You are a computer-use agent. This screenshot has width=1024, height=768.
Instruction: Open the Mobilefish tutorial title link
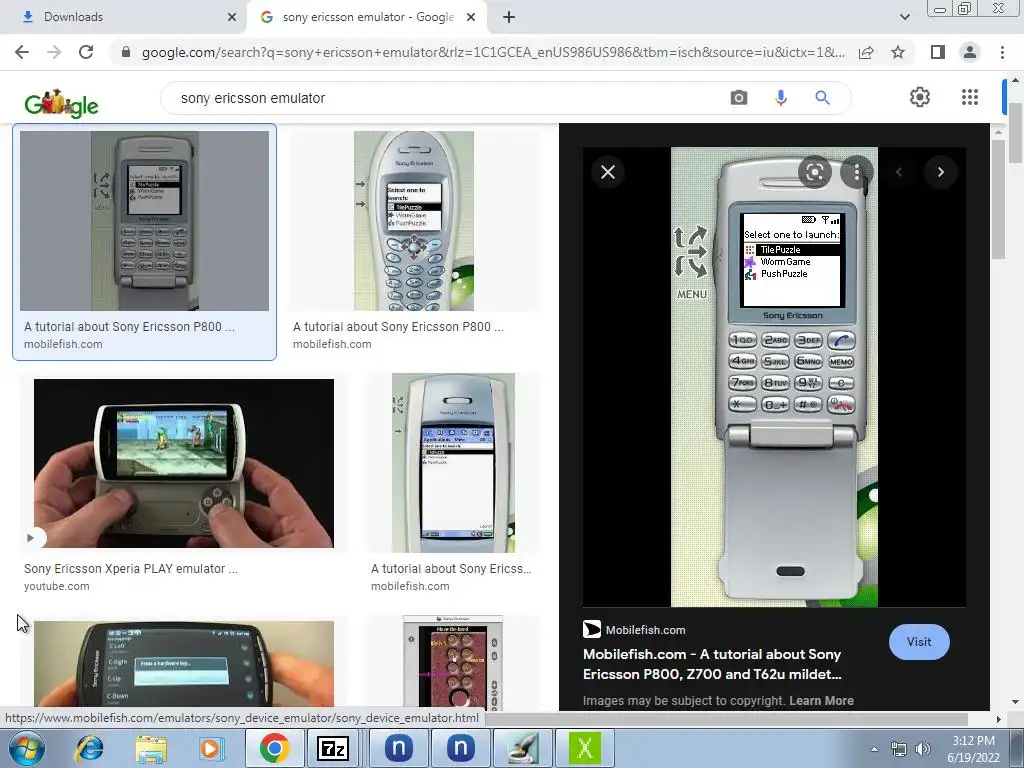712,664
